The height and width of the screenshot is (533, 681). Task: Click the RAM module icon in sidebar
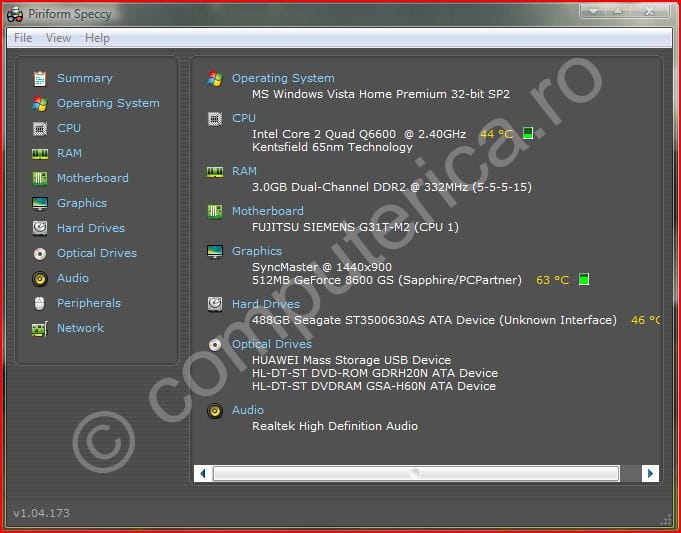[40, 153]
